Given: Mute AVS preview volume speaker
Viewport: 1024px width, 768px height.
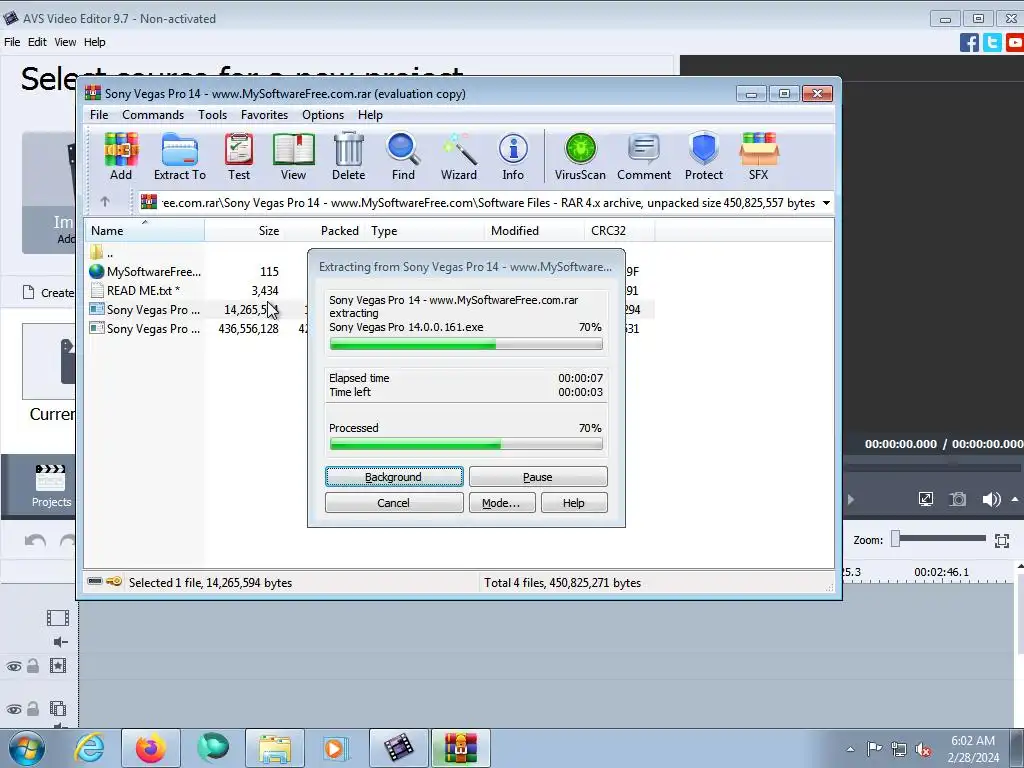Looking at the screenshot, I should [991, 500].
